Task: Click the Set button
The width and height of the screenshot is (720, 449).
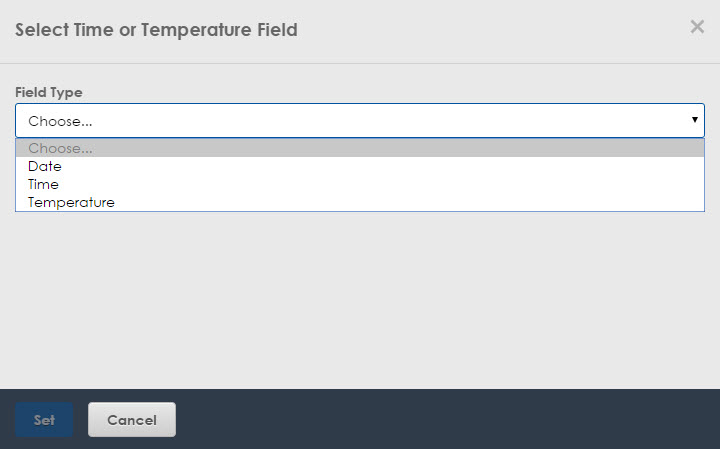Action: (x=44, y=420)
